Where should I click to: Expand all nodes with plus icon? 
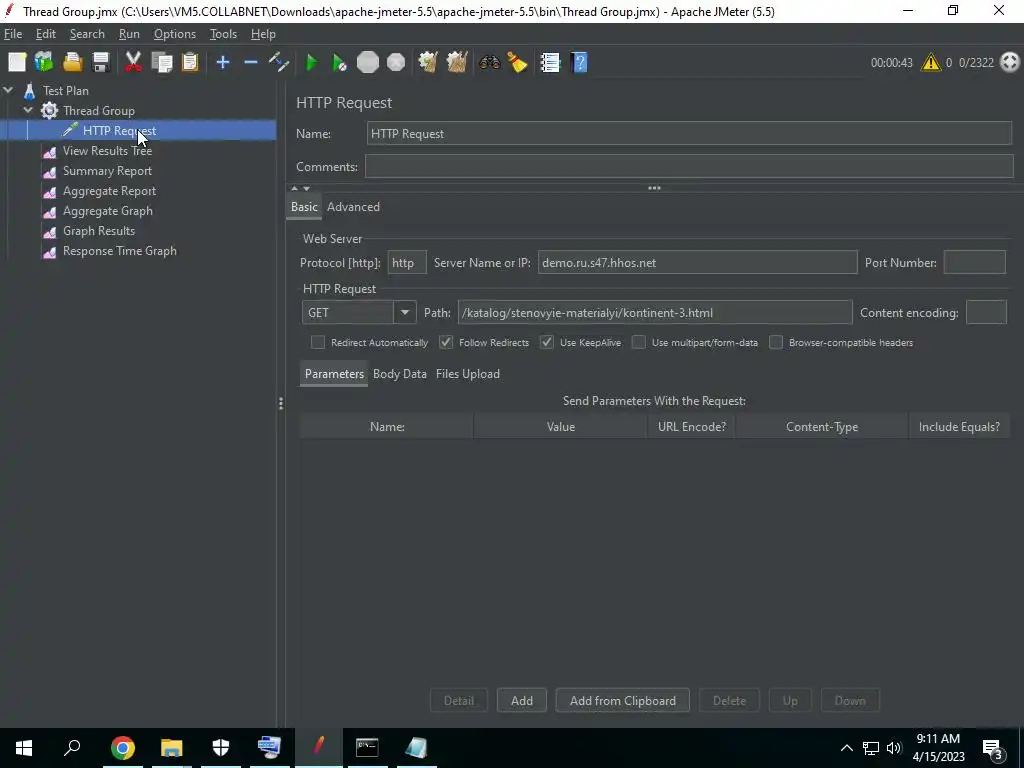(223, 62)
